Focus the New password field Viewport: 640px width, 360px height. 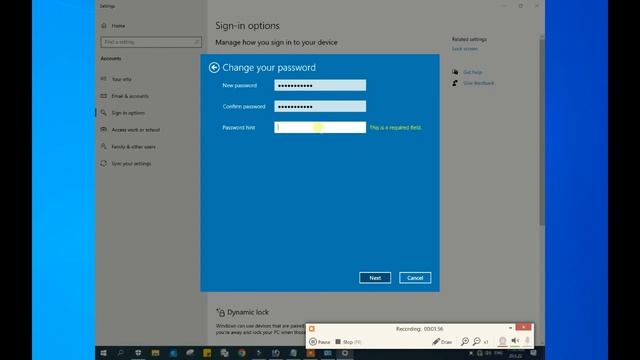[x=320, y=85]
